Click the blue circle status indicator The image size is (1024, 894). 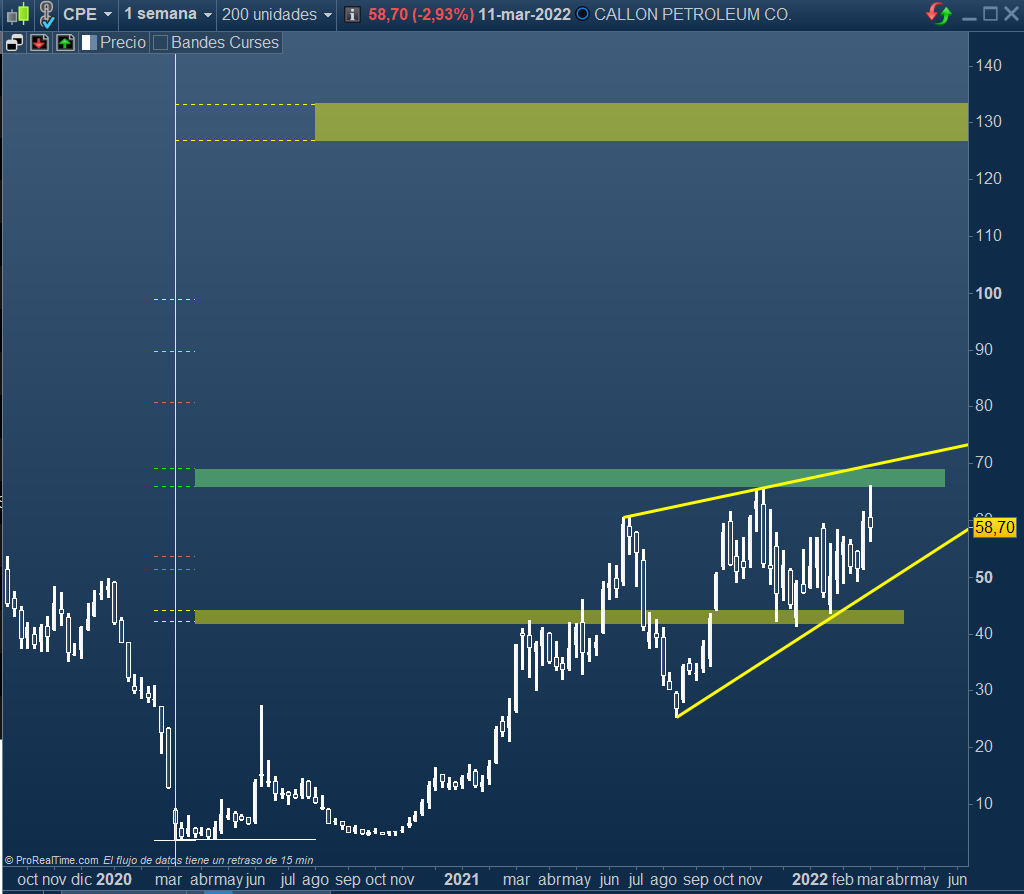[583, 14]
